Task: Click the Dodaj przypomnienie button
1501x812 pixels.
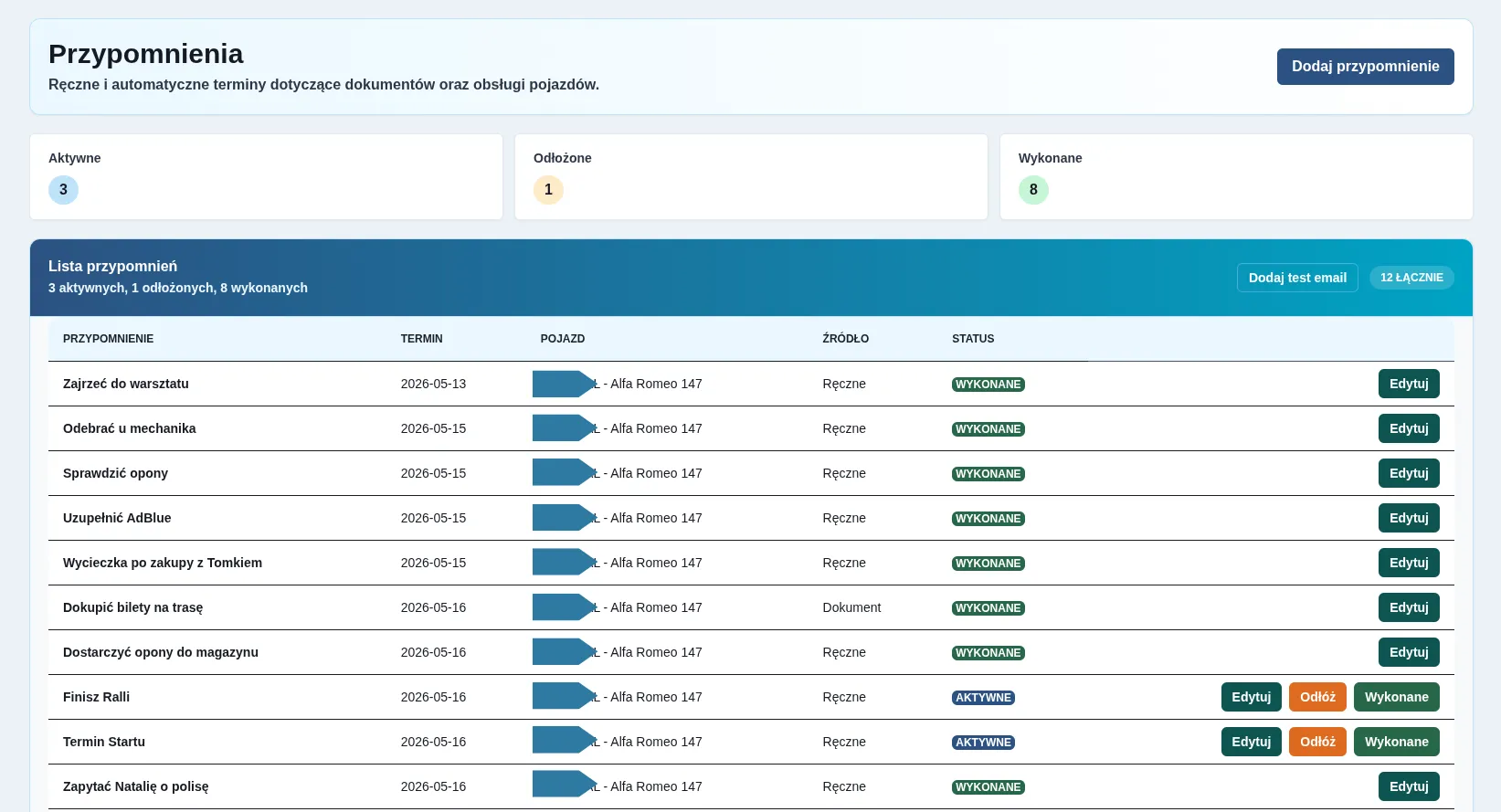Action: [1365, 67]
